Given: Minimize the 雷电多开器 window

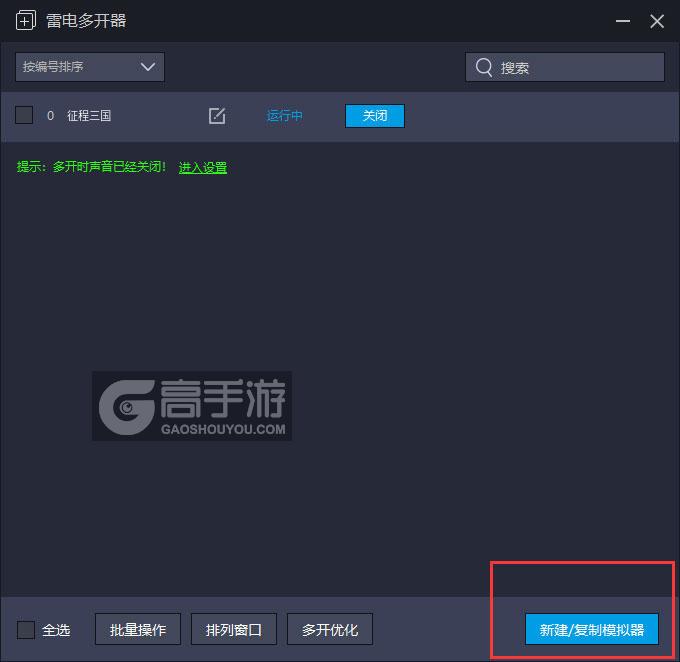Looking at the screenshot, I should [x=623, y=21].
